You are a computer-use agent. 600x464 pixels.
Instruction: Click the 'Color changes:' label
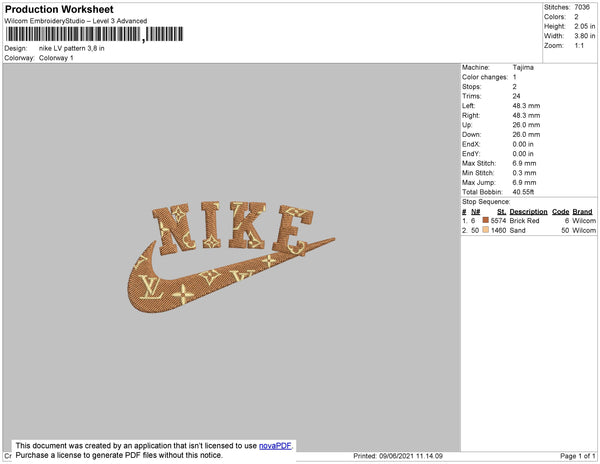tap(485, 77)
